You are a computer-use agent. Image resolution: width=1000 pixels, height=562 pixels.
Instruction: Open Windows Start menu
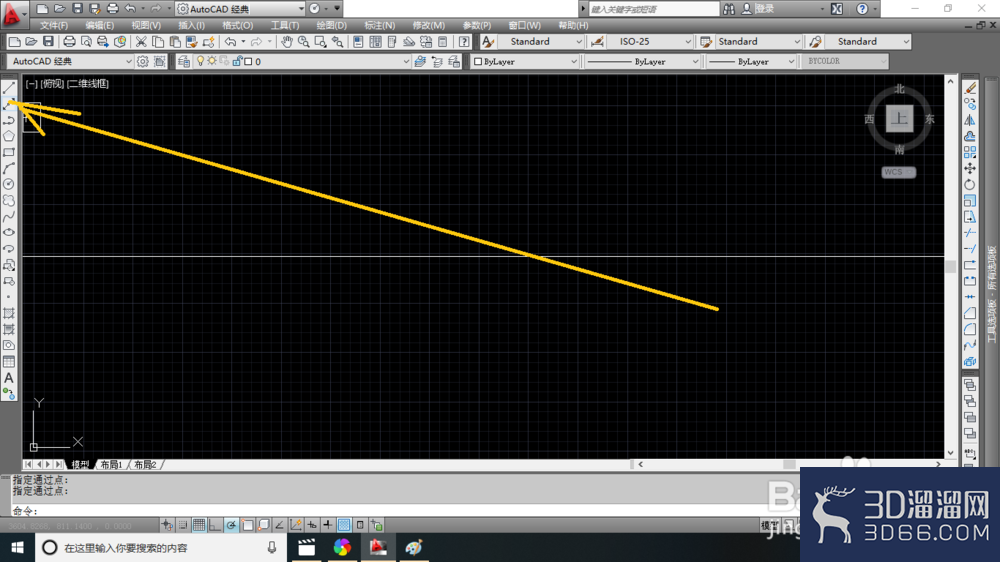tap(17, 547)
